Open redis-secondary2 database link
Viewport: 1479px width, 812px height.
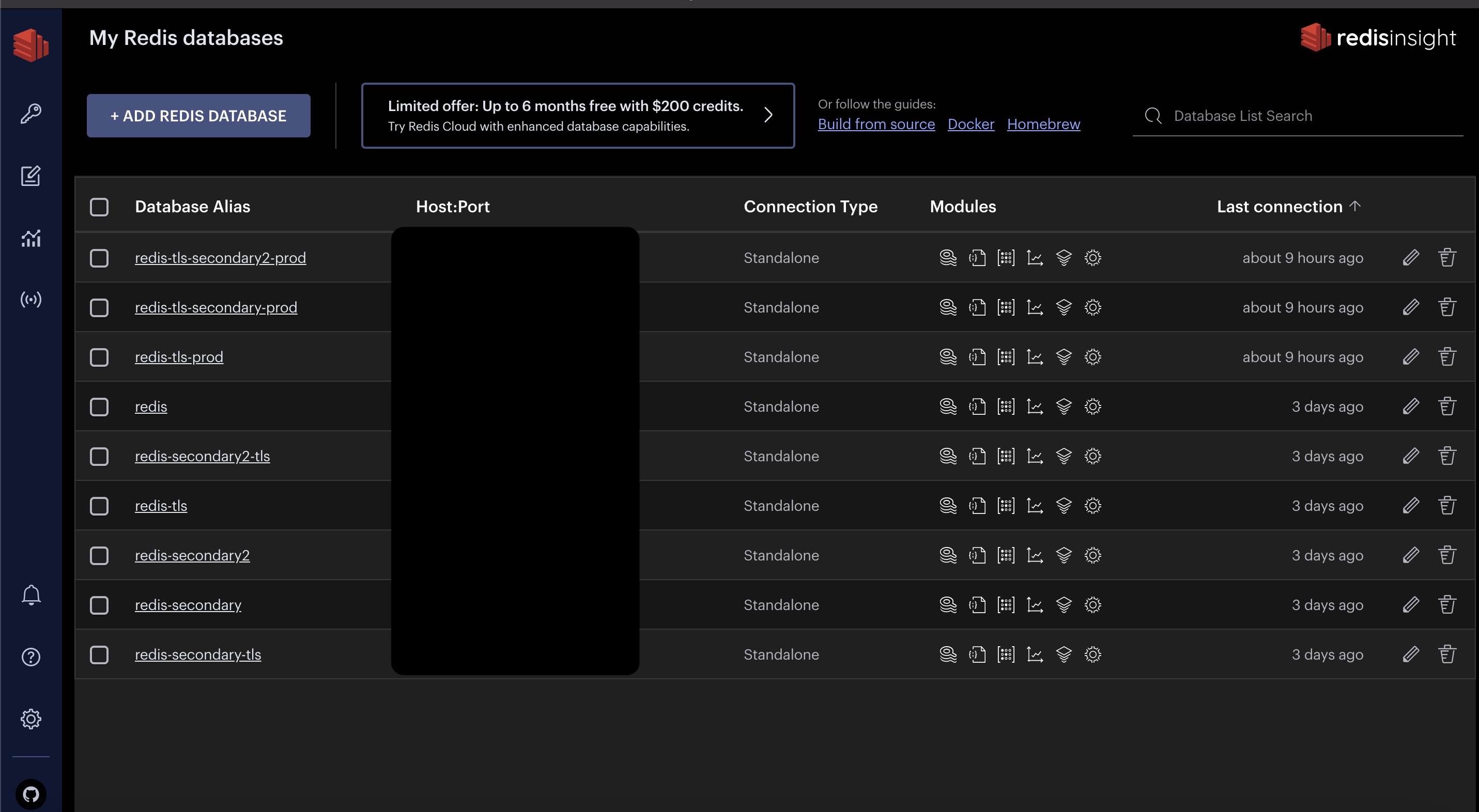(x=192, y=555)
